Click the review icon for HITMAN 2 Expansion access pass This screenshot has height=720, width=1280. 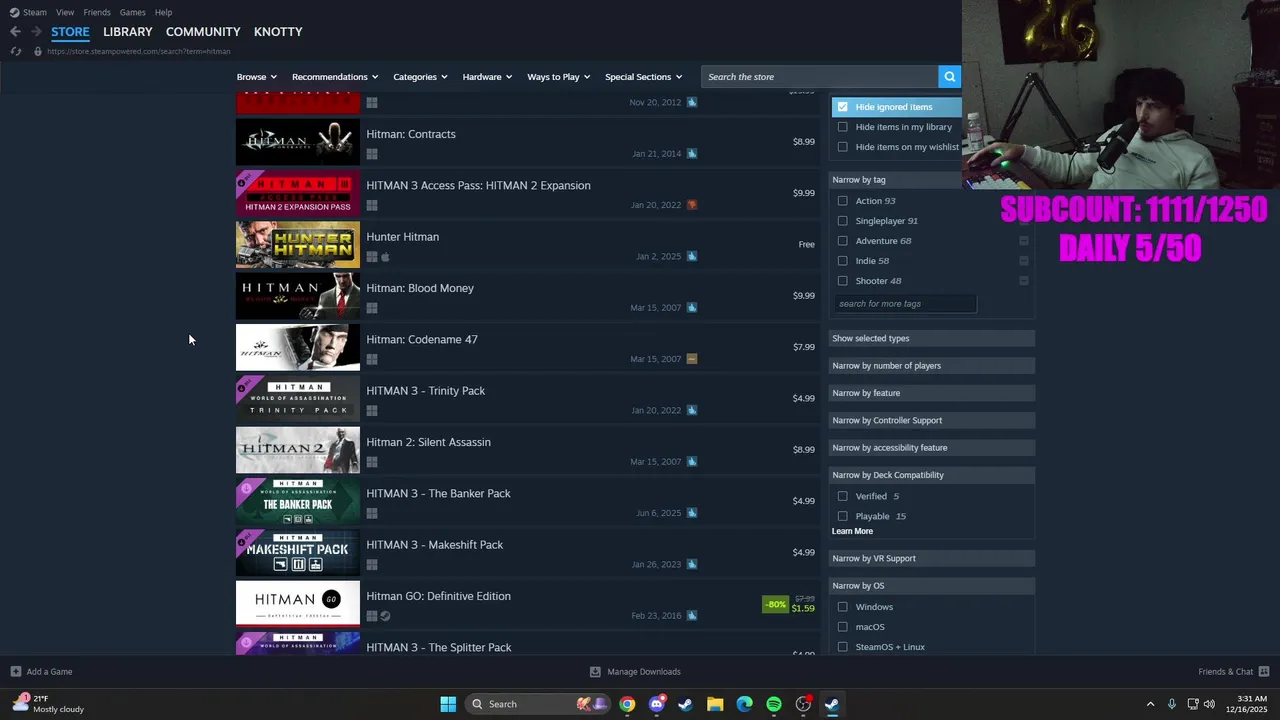coord(692,205)
